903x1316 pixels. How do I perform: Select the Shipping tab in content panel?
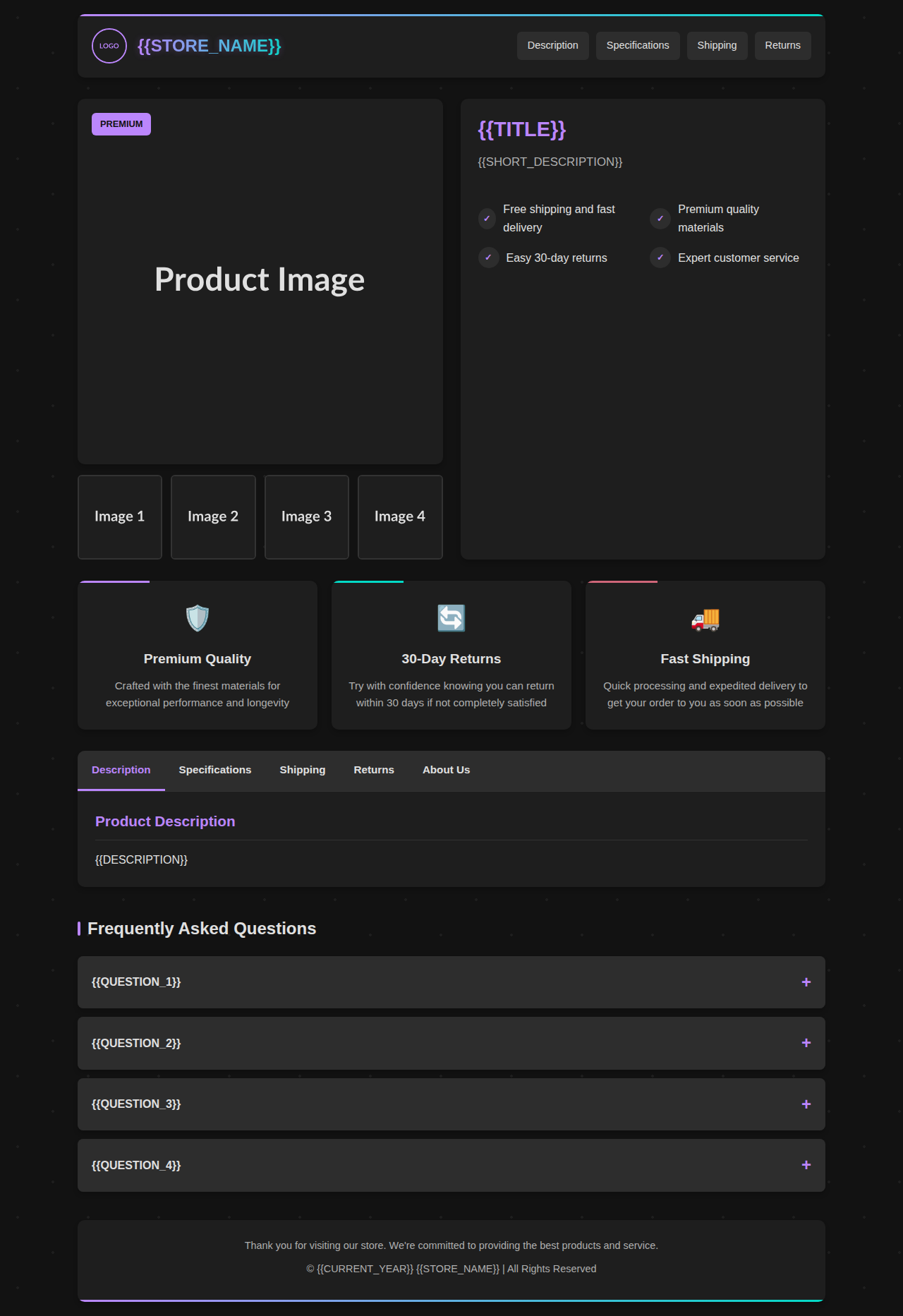(302, 770)
